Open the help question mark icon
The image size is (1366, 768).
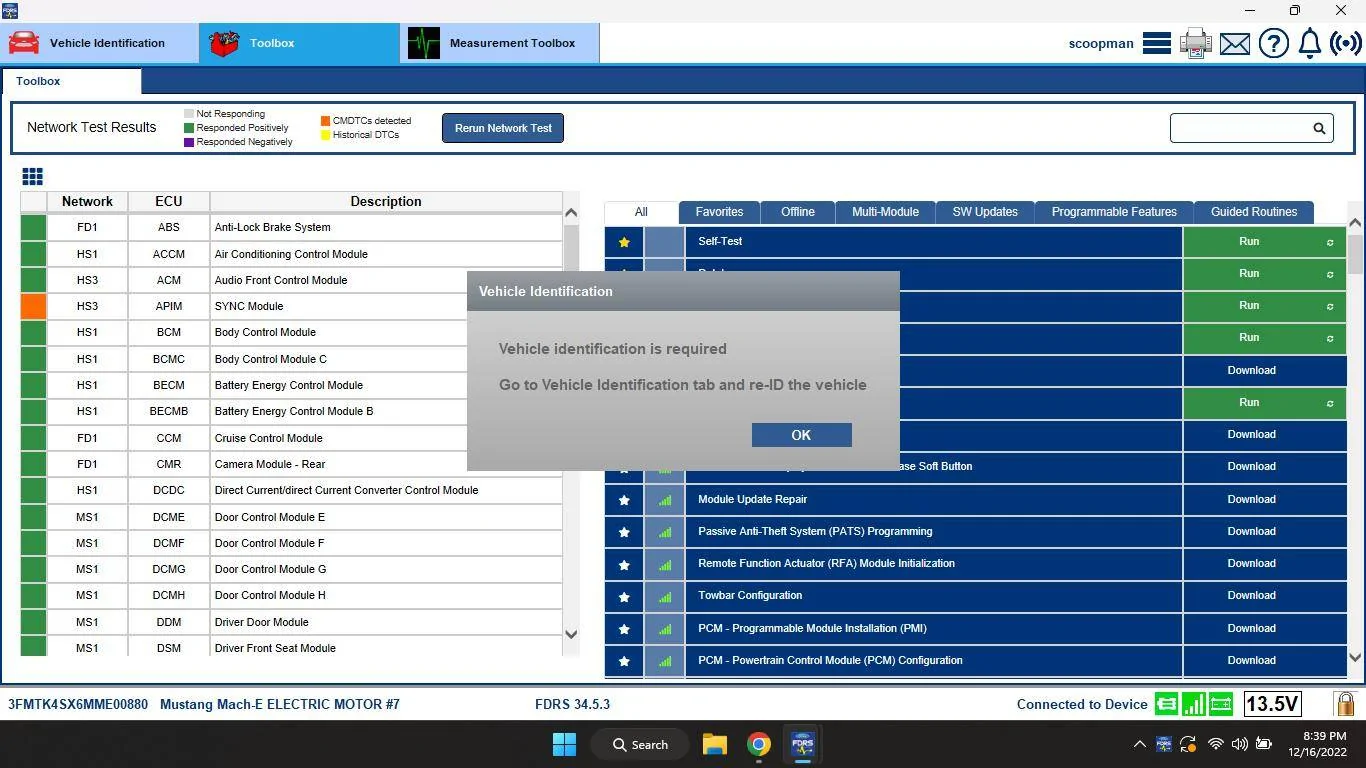click(x=1274, y=43)
